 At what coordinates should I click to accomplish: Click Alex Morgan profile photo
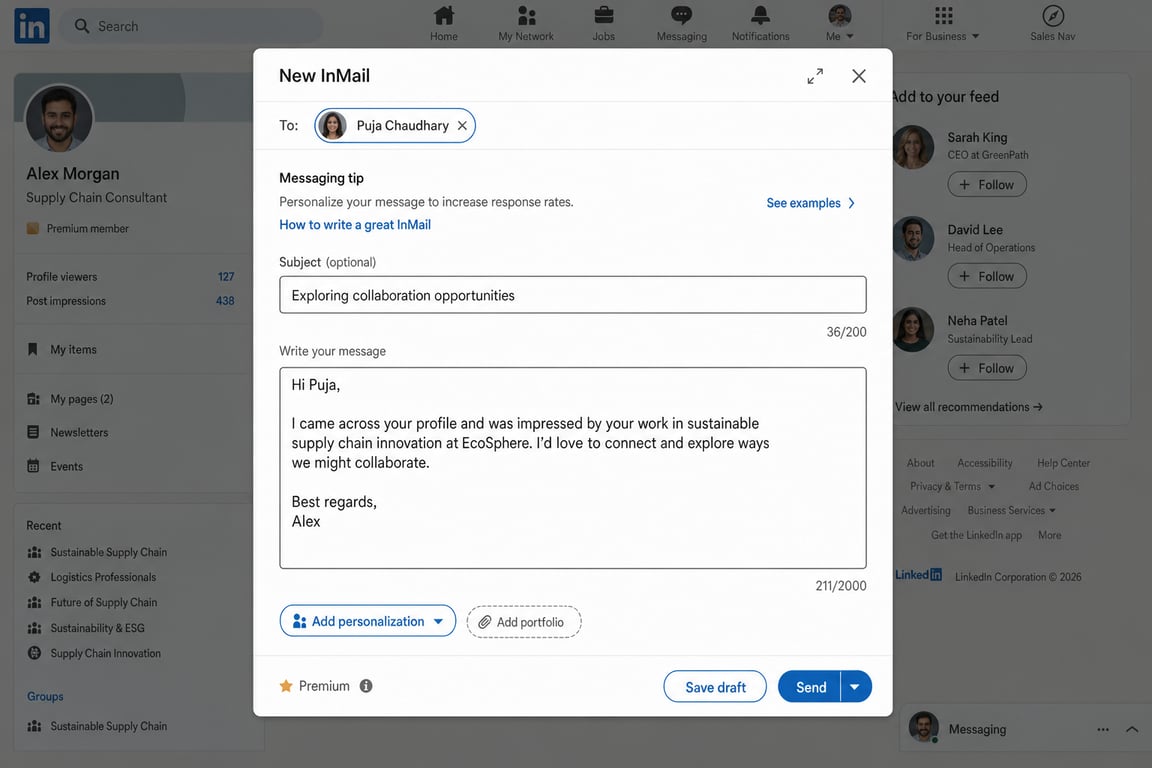[60, 119]
